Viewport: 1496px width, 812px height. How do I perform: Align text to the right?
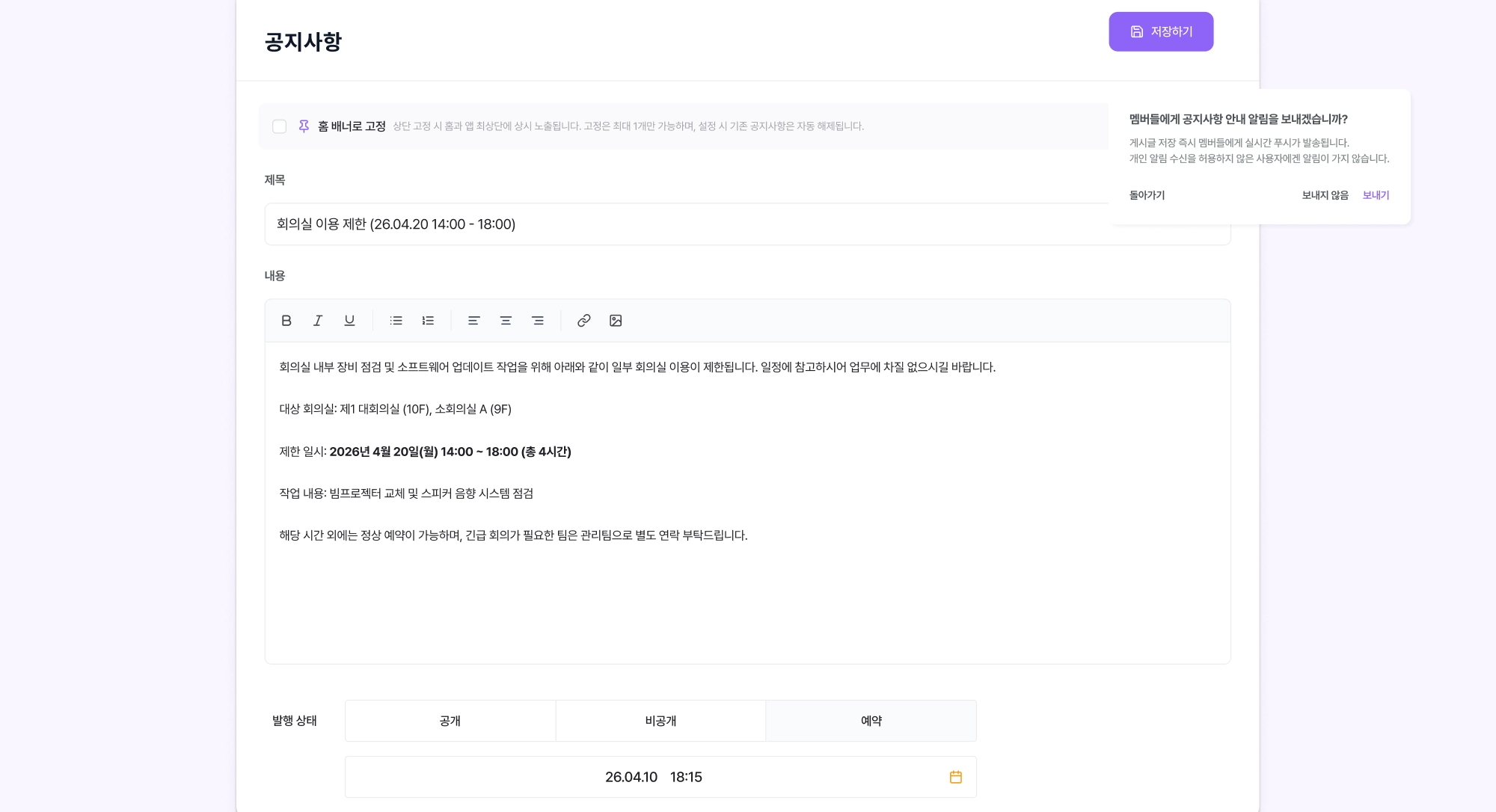click(x=538, y=321)
